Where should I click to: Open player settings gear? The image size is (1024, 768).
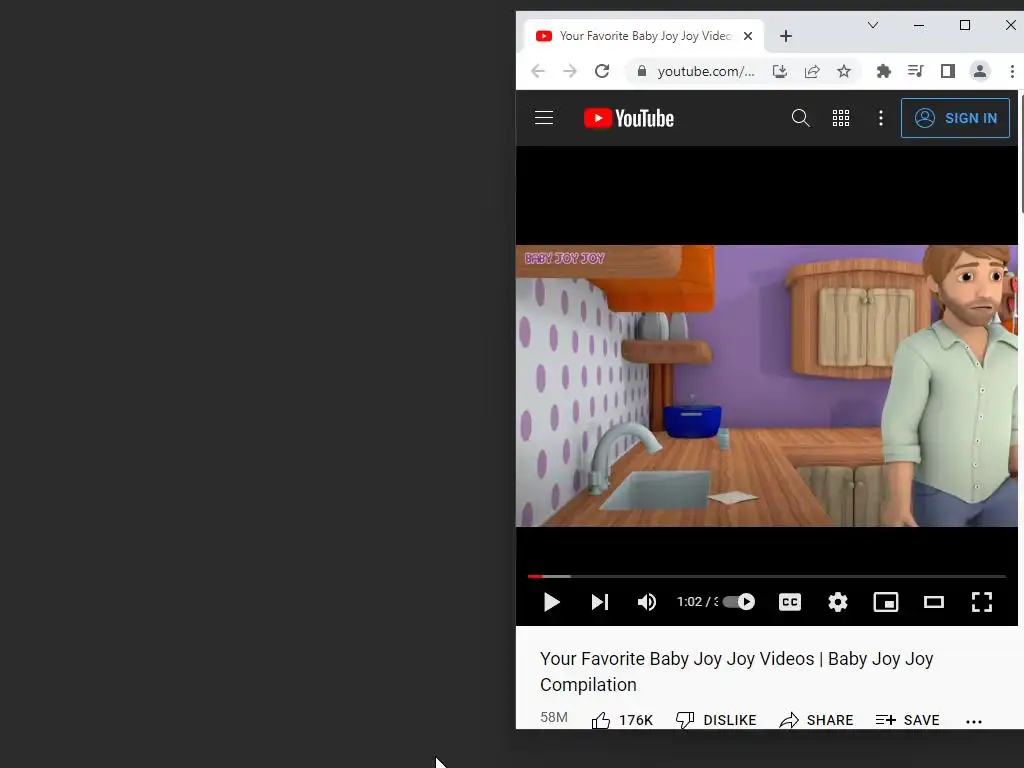coord(838,602)
